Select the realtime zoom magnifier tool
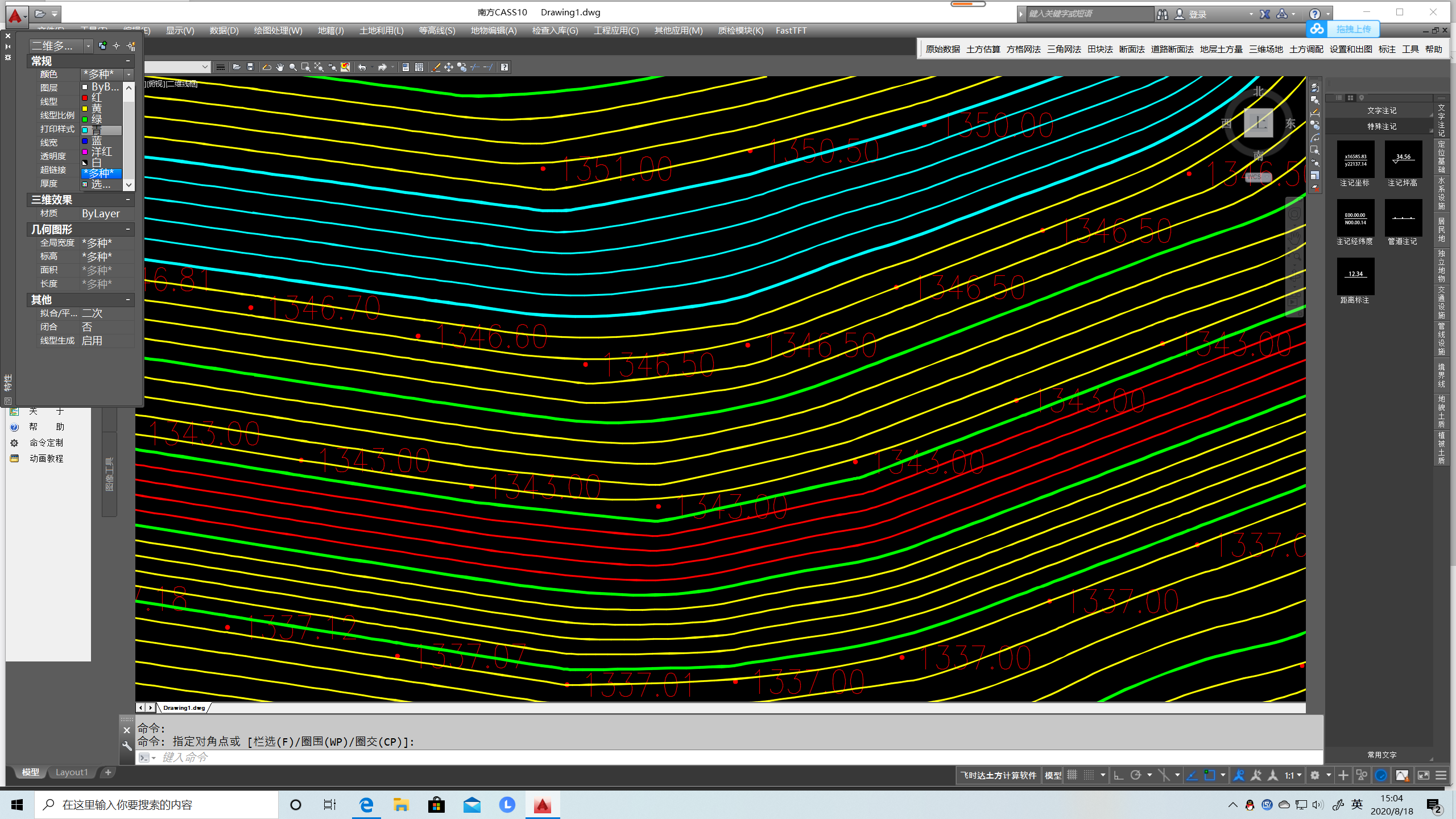This screenshot has height=819, width=1456. pyautogui.click(x=293, y=67)
